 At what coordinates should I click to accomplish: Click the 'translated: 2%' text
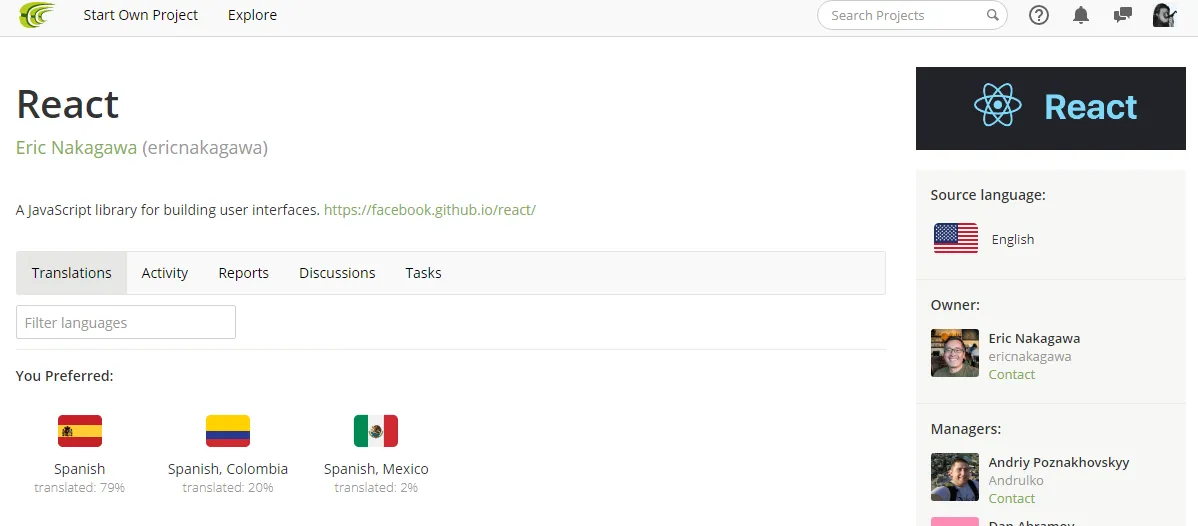[x=376, y=487]
